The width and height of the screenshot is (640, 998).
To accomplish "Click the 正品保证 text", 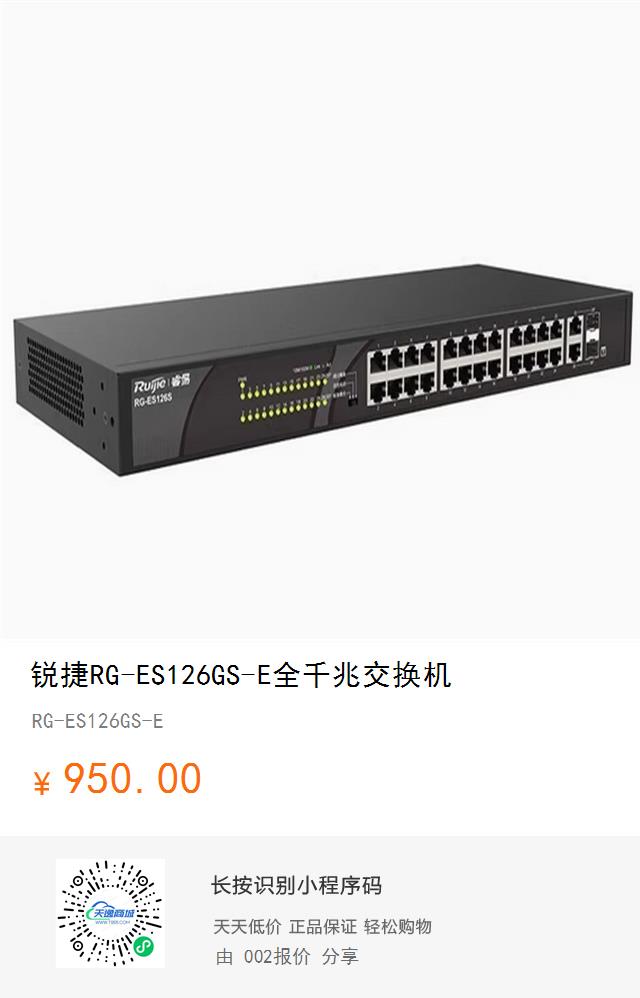I will pyautogui.click(x=323, y=927).
